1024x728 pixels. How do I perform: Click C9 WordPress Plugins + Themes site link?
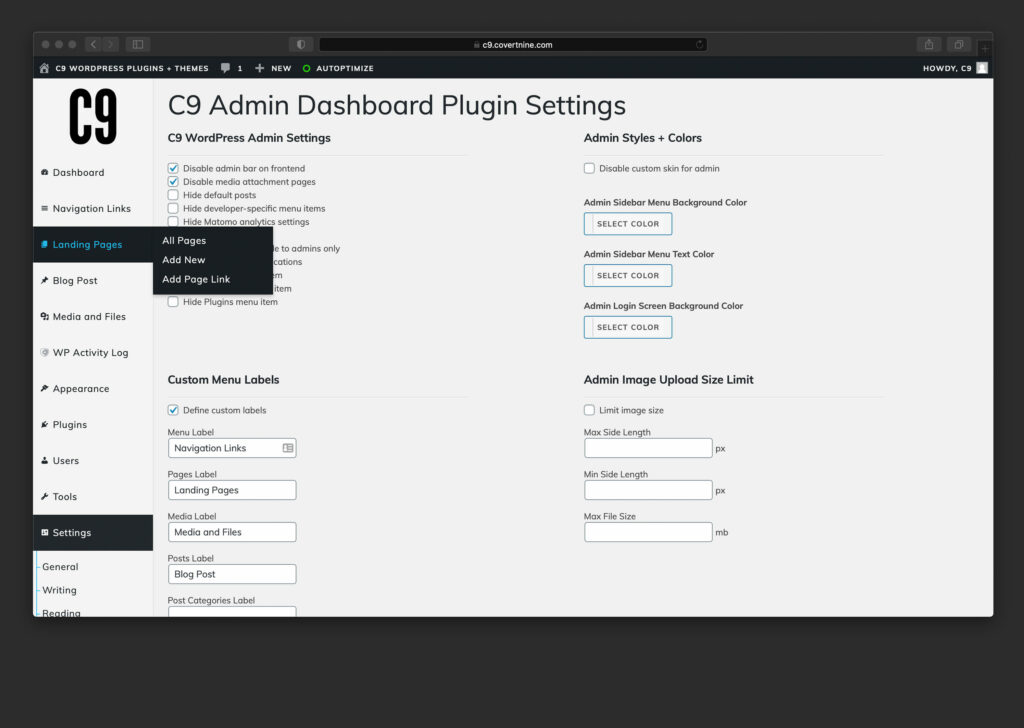132,68
